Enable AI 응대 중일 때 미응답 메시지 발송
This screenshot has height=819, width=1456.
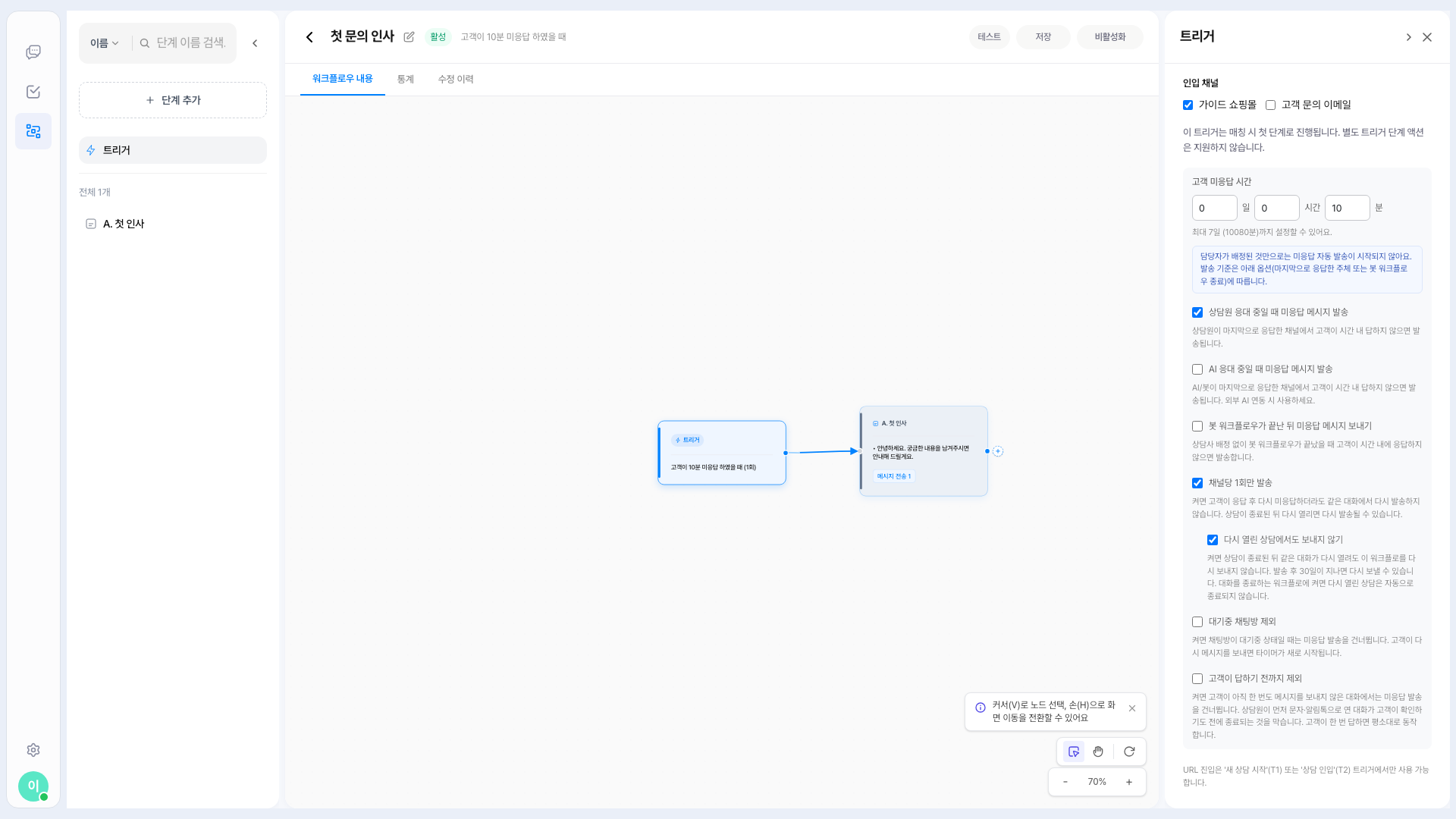(x=1197, y=369)
